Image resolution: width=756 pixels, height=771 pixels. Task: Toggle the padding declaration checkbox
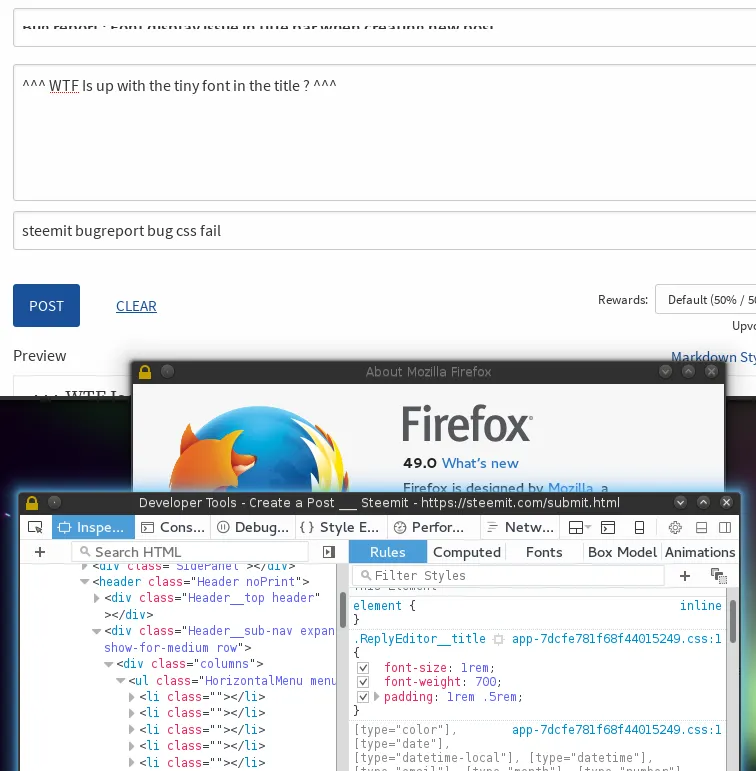coord(363,696)
